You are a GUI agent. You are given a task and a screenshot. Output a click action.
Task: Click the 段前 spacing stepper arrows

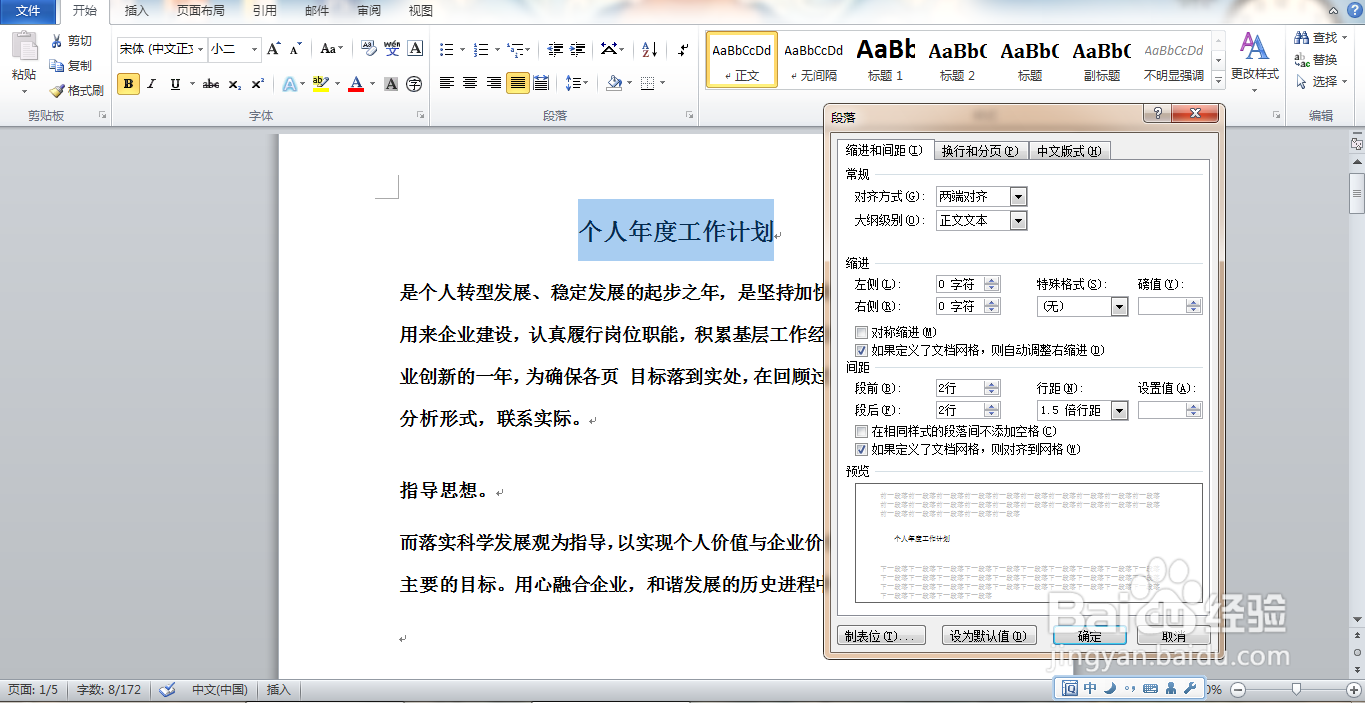[x=992, y=389]
